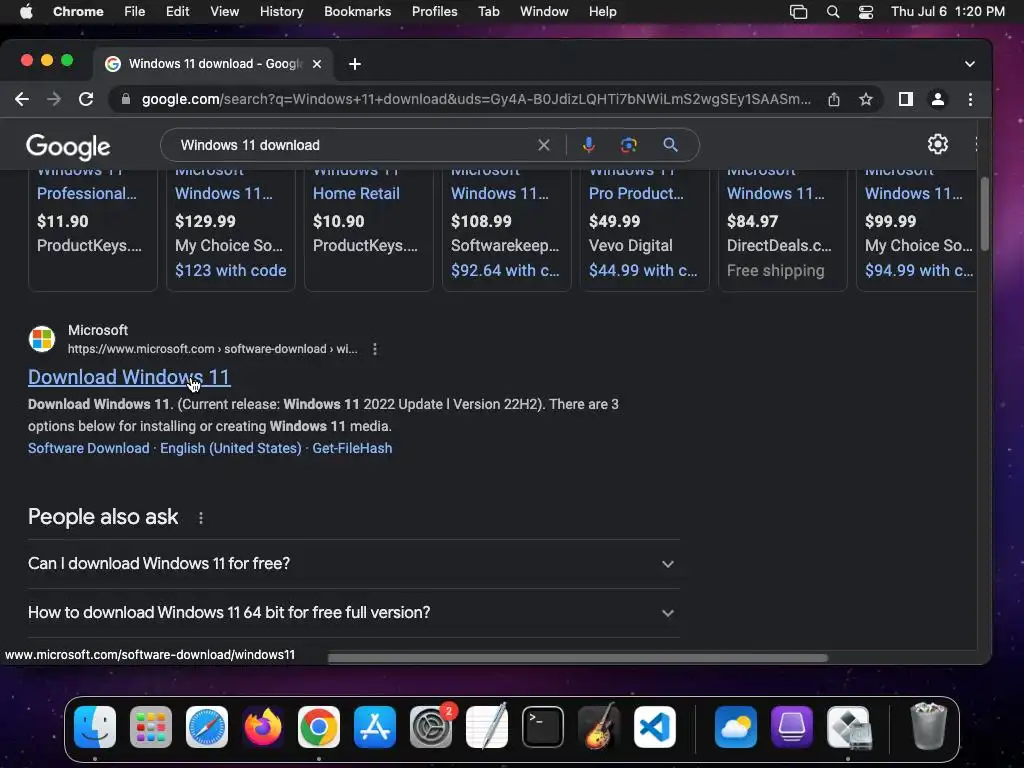Toggle the Chrome side panel icon
The height and width of the screenshot is (768, 1024).
pos(905,99)
